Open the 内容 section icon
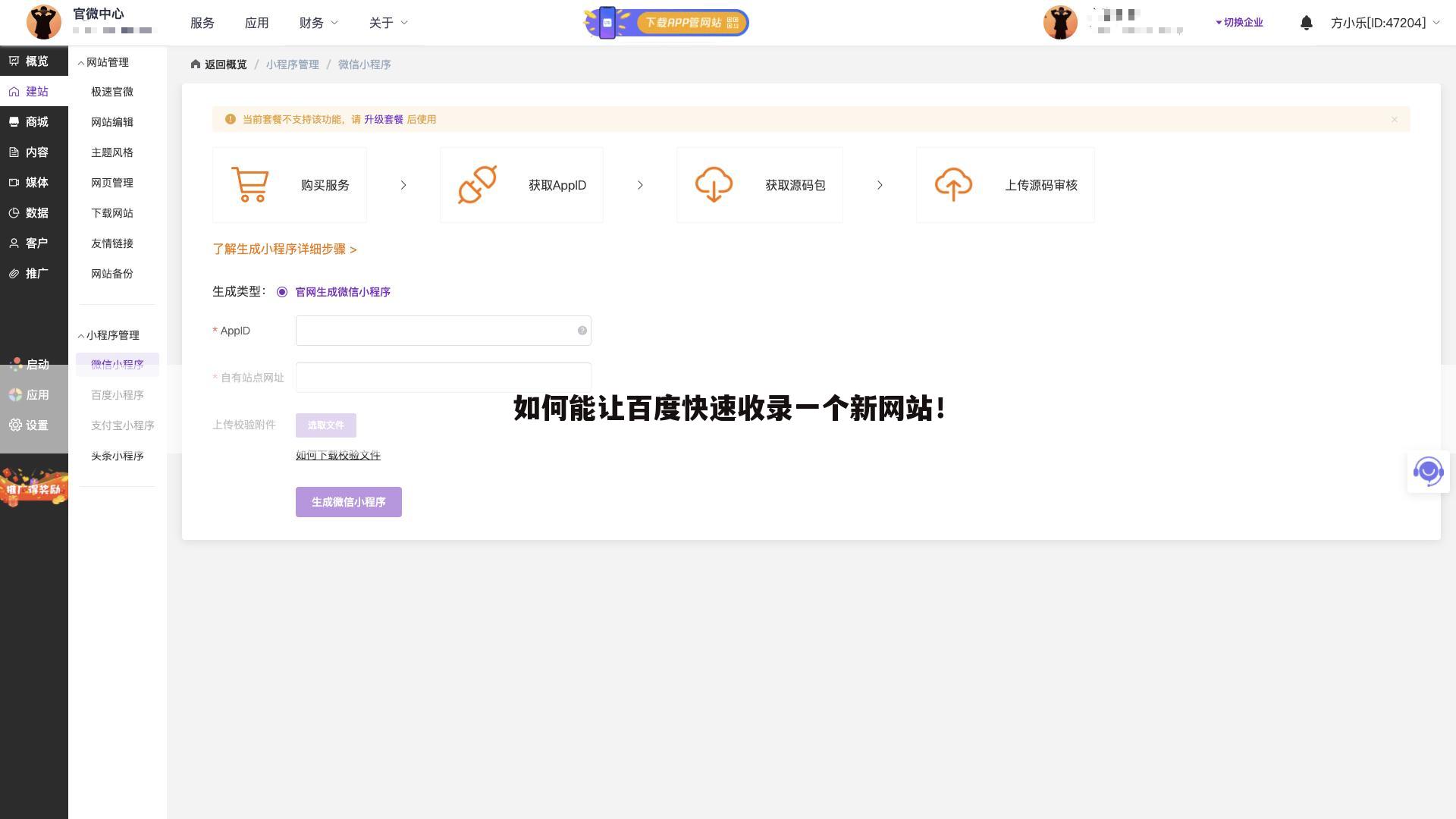The width and height of the screenshot is (1456, 819). tap(14, 152)
